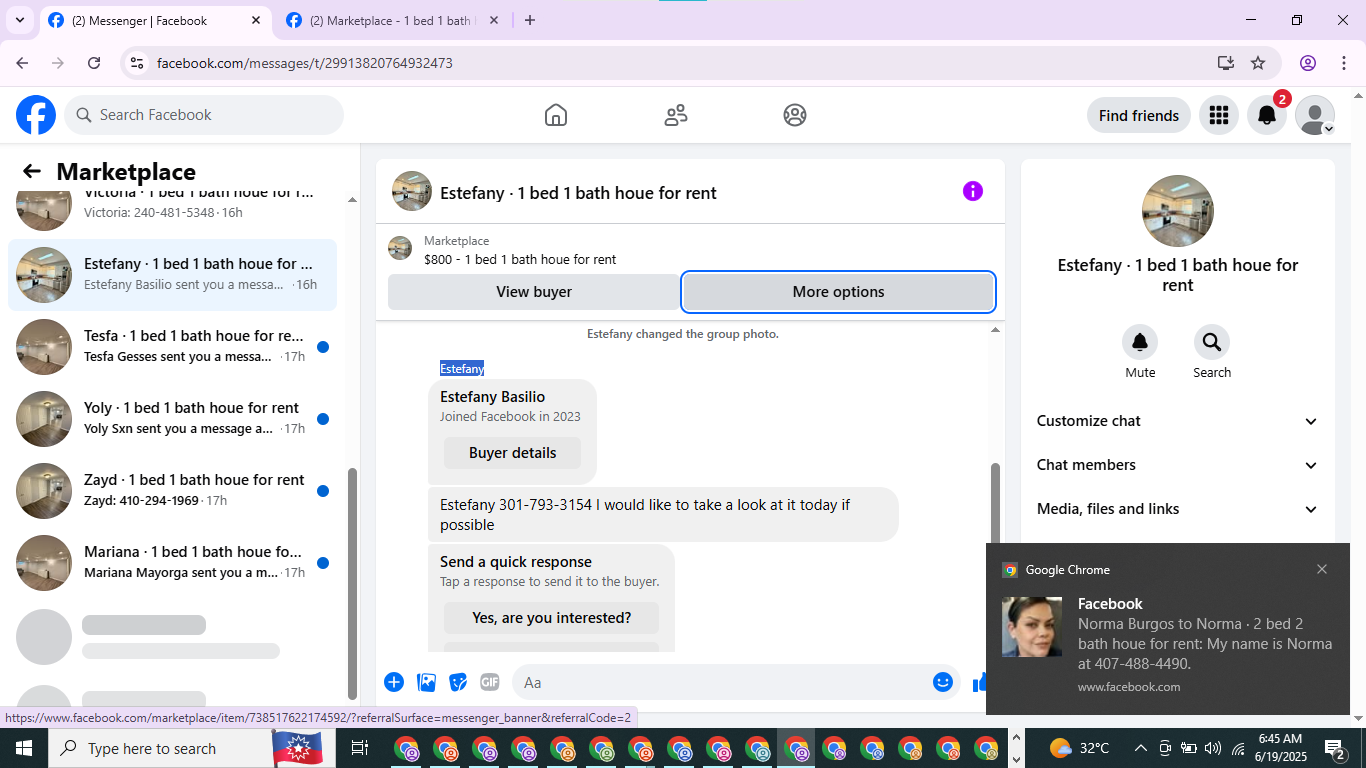This screenshot has width=1366, height=768.
Task: Click the address bar URL
Action: (305, 63)
